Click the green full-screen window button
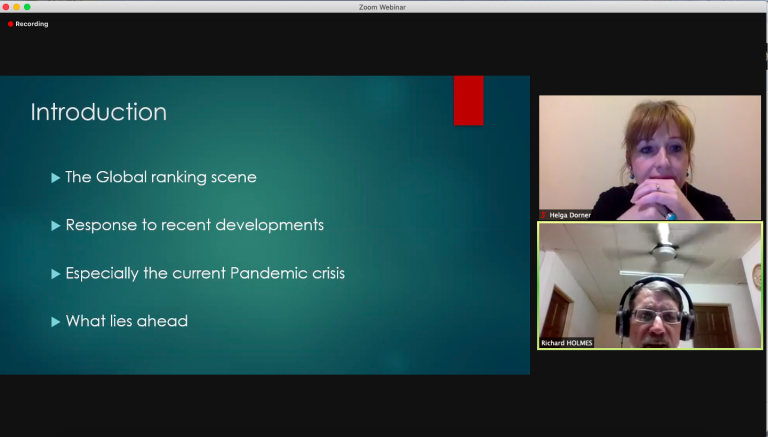768x437 pixels. 27,7
